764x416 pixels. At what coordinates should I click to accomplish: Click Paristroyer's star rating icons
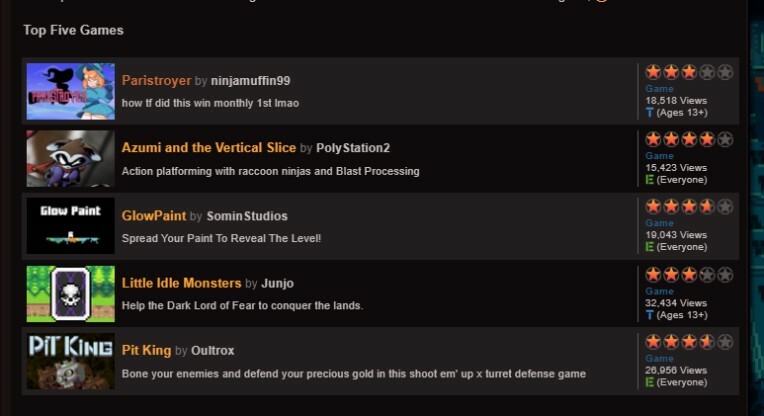[689, 72]
